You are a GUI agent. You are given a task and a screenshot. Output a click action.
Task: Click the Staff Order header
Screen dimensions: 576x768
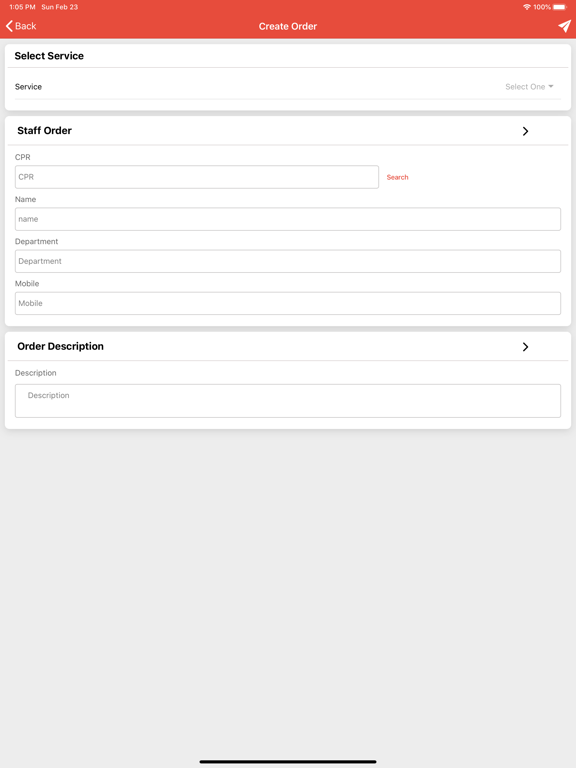click(x=45, y=131)
